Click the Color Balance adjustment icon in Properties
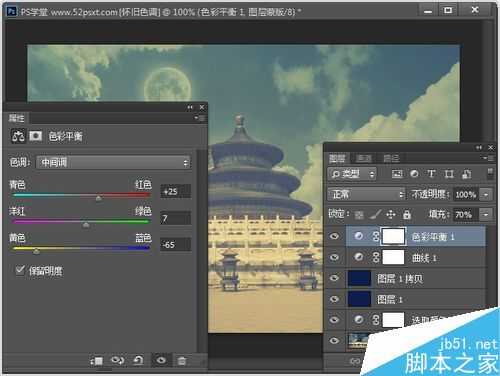The image size is (500, 376). click(x=18, y=136)
